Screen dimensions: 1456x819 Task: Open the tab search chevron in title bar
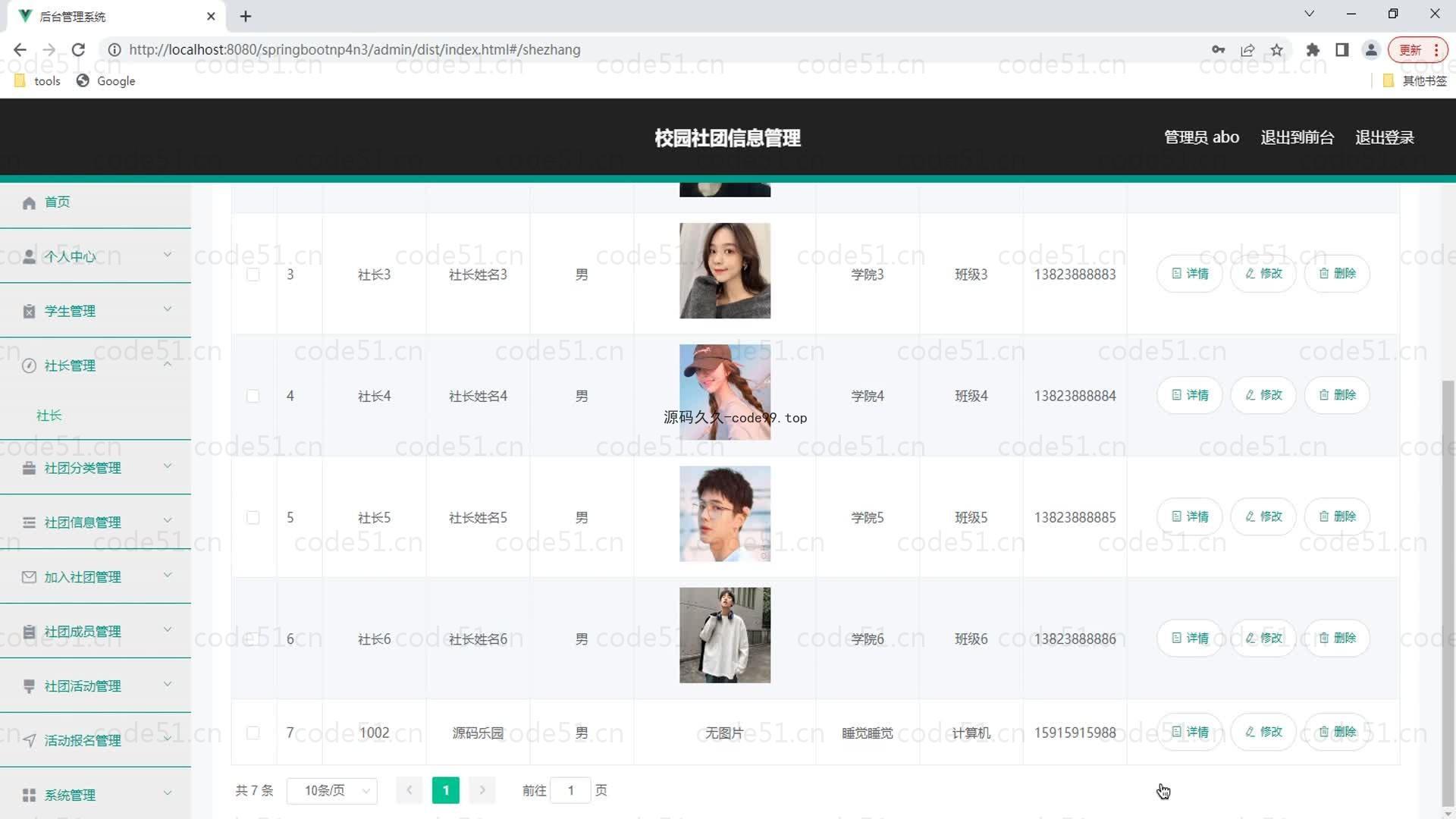(x=1309, y=14)
